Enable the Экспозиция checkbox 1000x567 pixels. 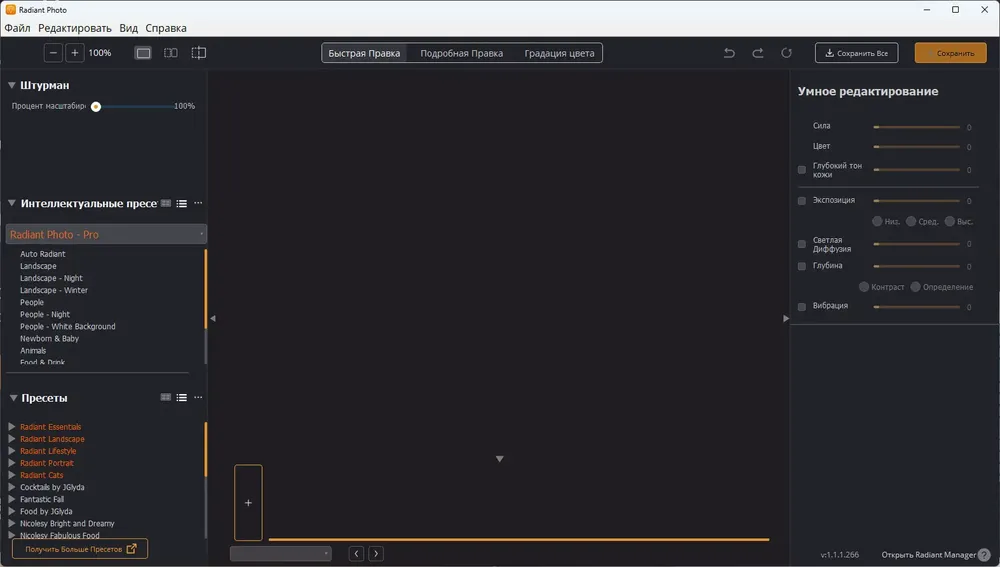pos(802,201)
